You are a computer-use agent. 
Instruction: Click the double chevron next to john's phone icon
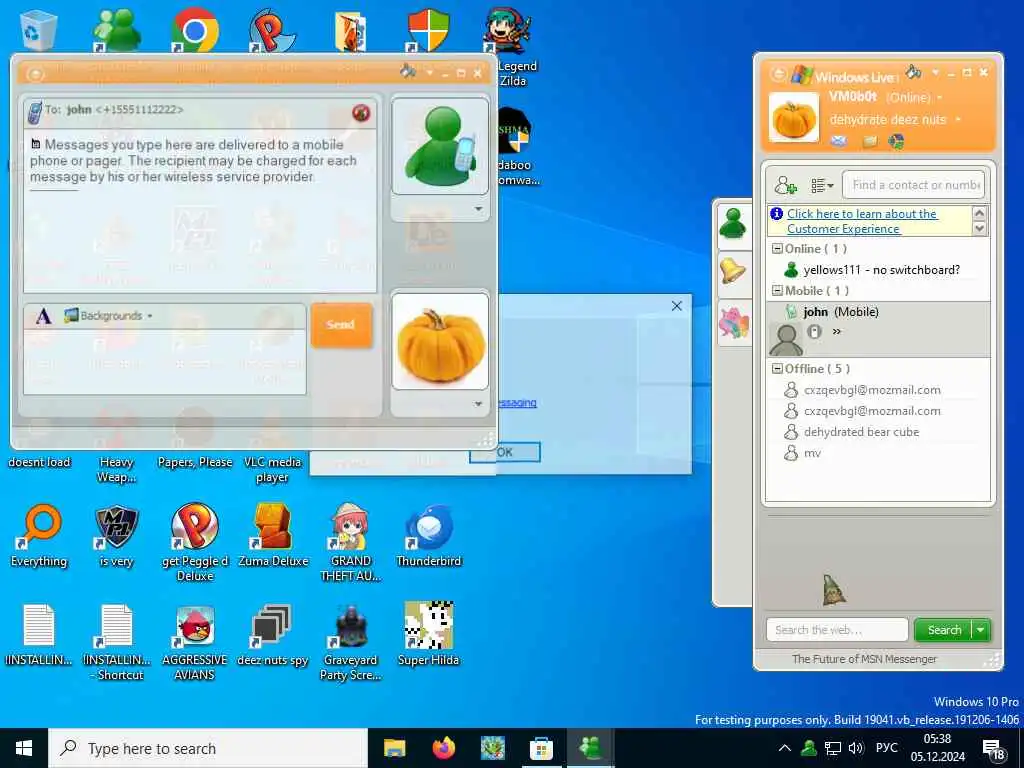coord(837,332)
